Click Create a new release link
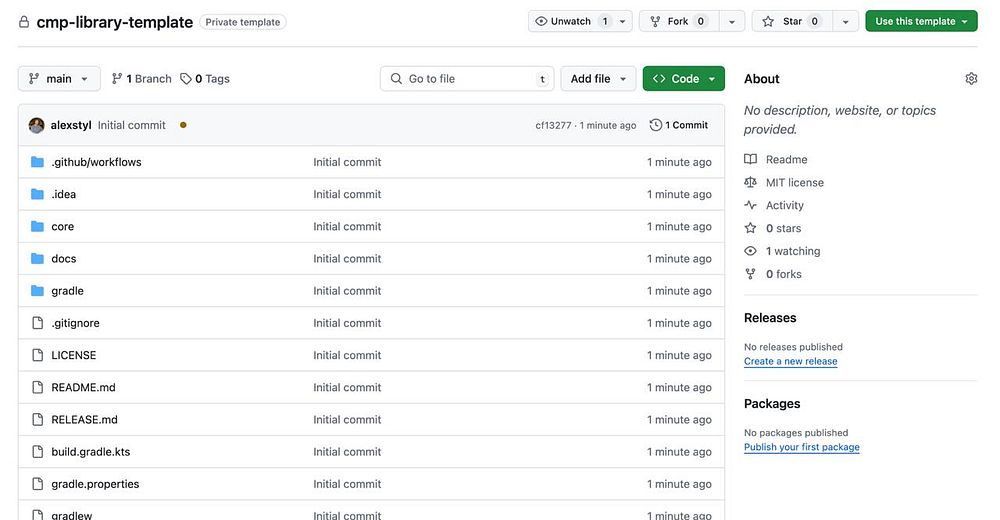This screenshot has width=1000, height=520. pyautogui.click(x=790, y=361)
